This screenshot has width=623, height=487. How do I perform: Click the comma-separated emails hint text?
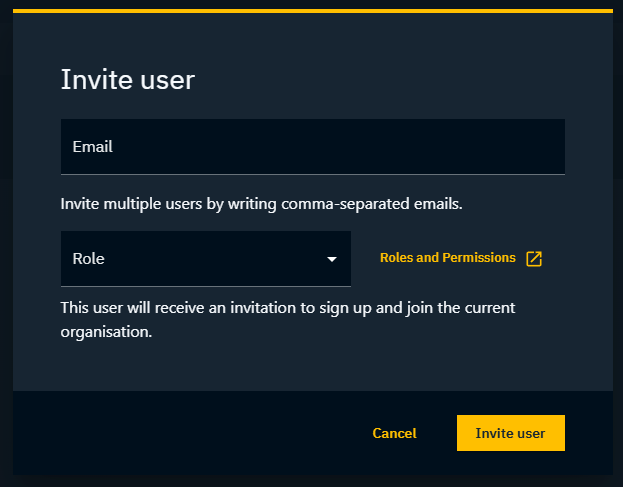pos(262,204)
